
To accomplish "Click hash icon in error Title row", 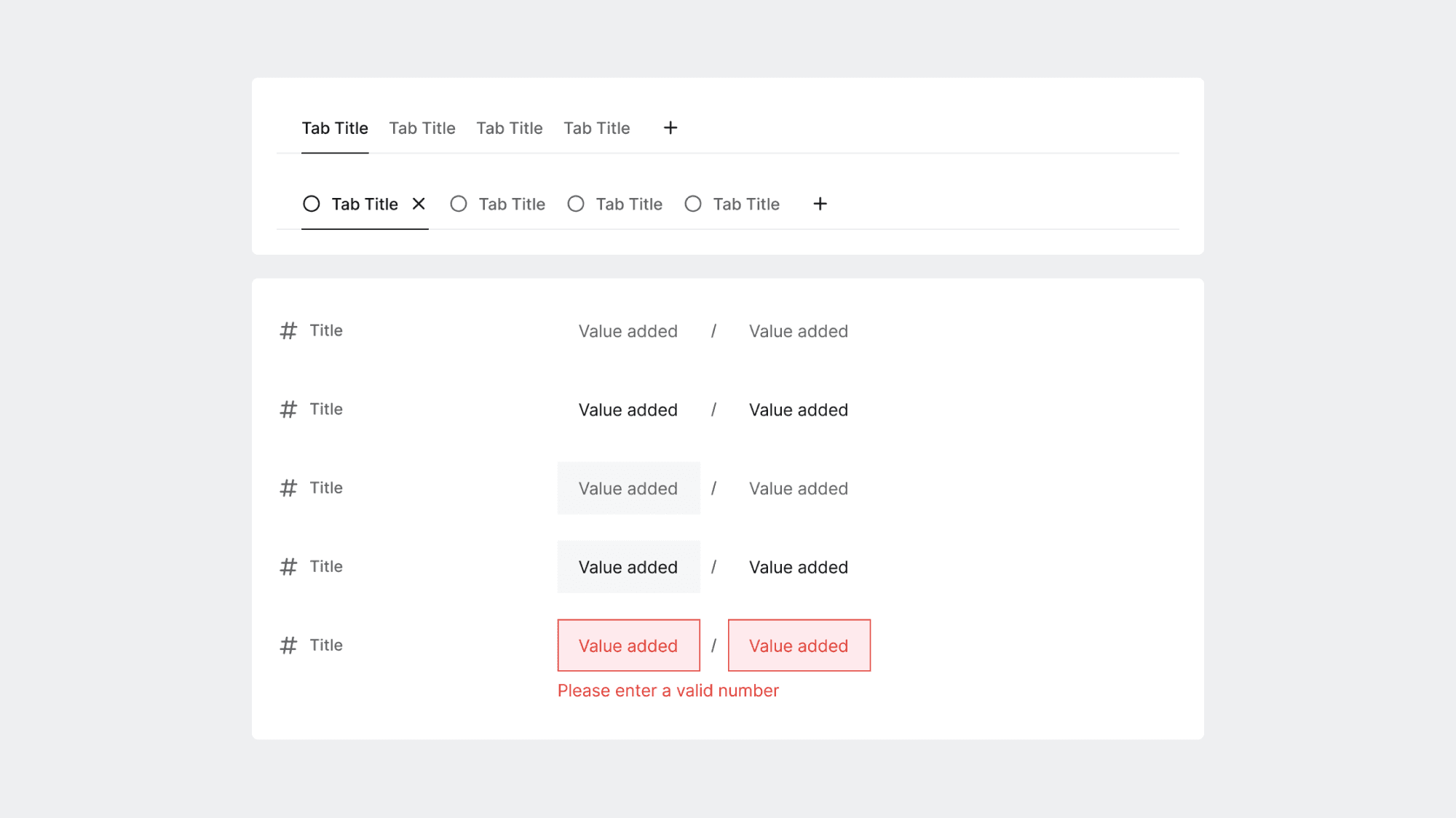I will (x=288, y=646).
